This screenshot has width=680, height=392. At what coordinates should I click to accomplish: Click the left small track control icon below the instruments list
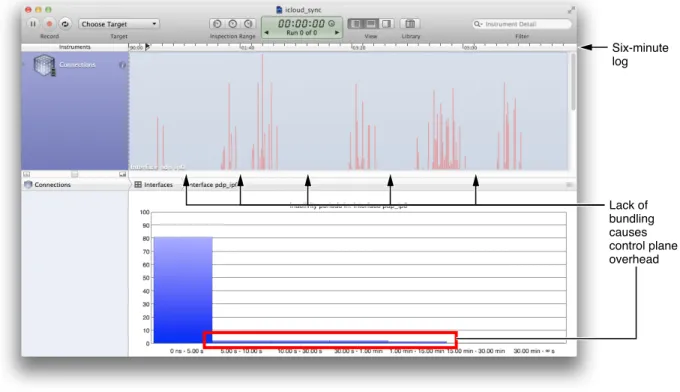click(x=26, y=174)
